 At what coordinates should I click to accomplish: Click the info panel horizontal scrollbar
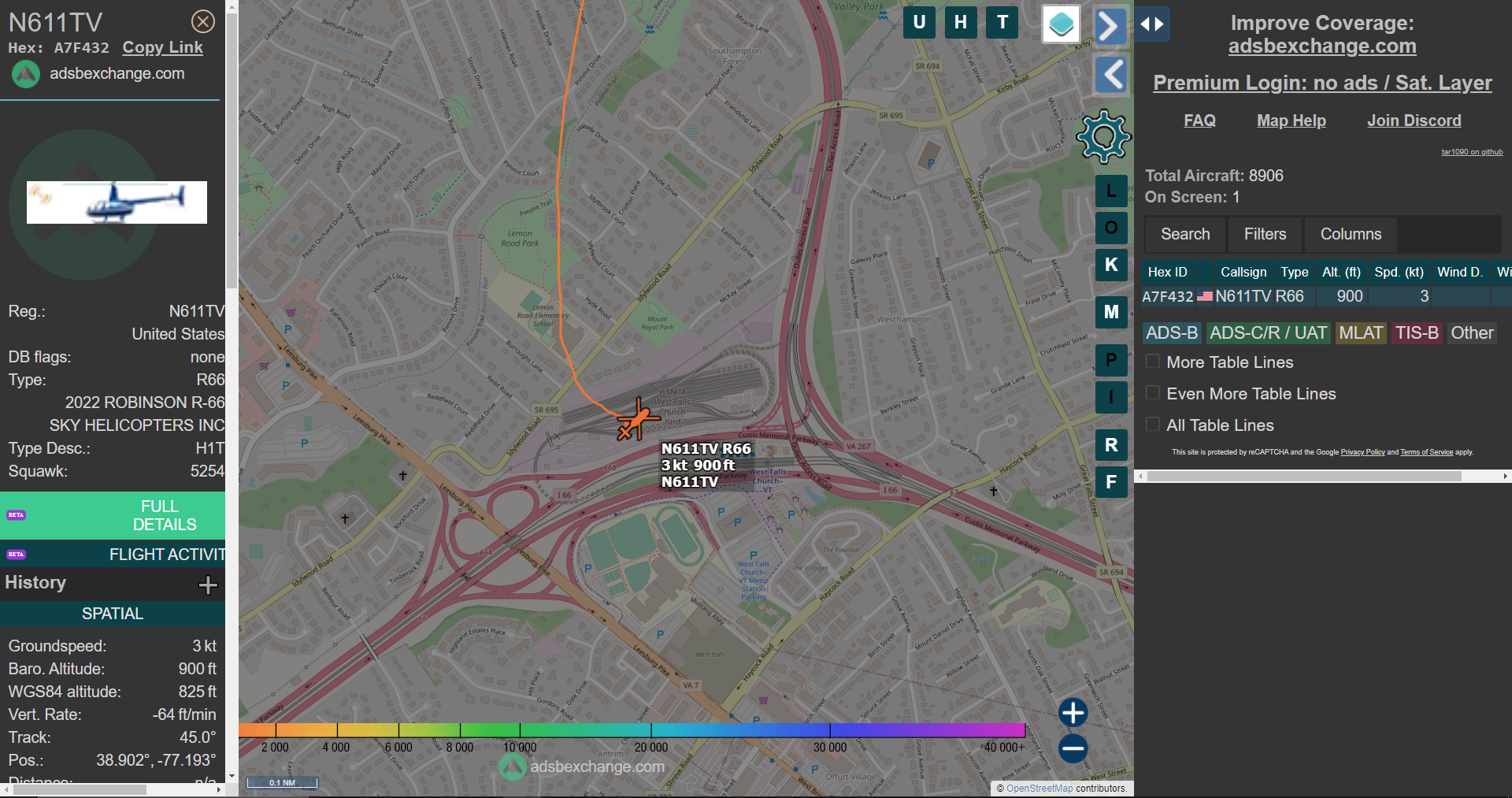79,789
